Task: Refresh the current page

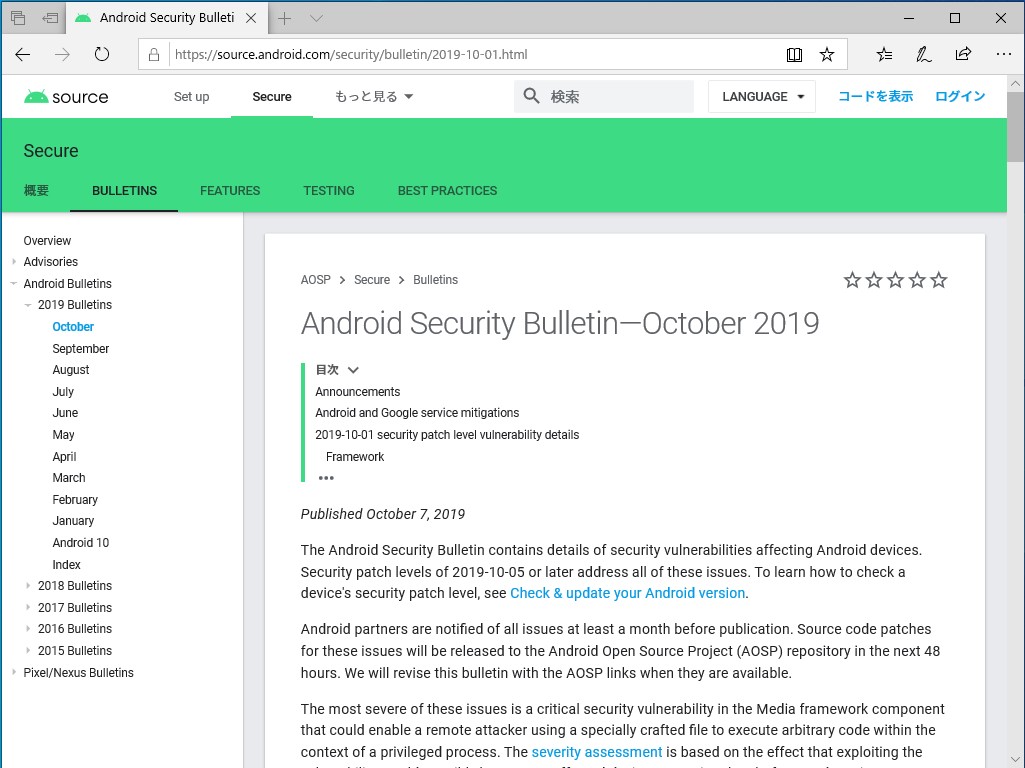Action: (x=101, y=55)
